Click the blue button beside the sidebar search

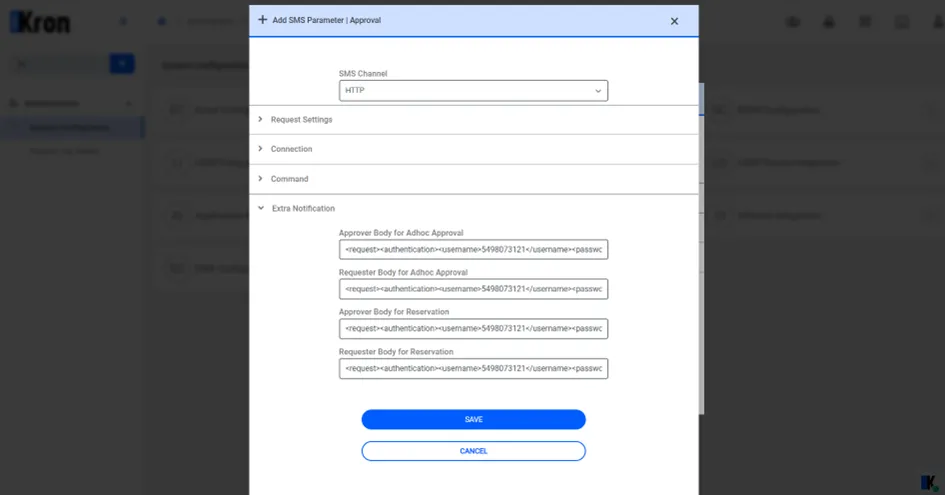click(122, 63)
